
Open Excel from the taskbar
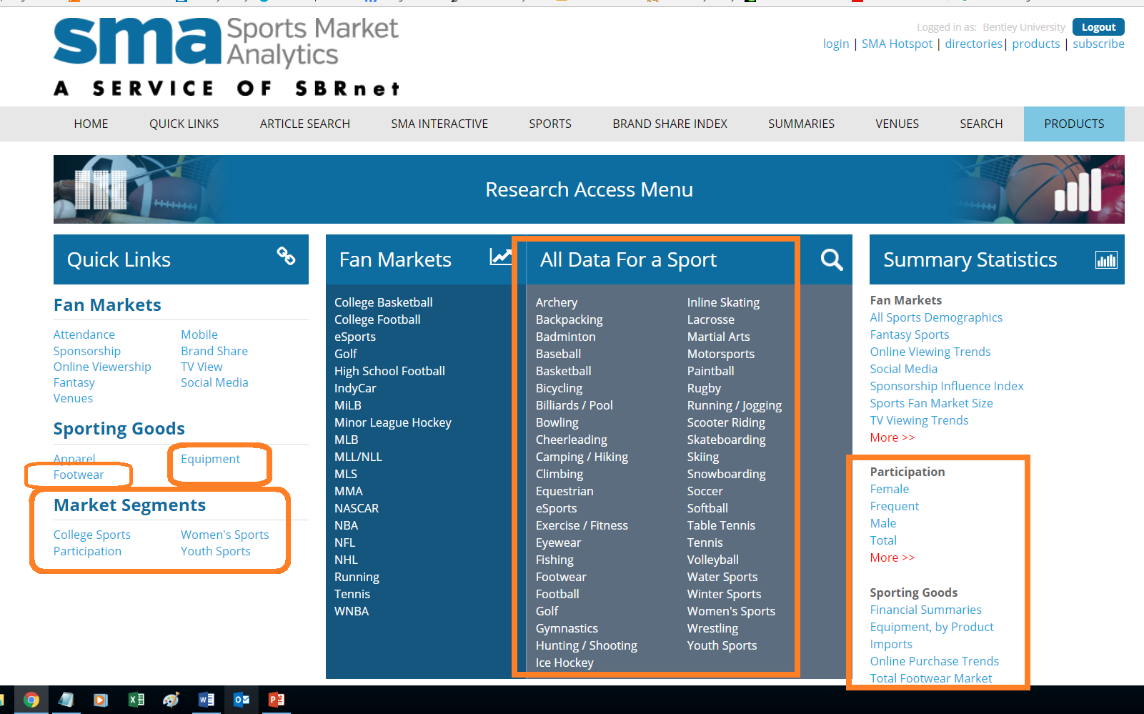point(136,700)
